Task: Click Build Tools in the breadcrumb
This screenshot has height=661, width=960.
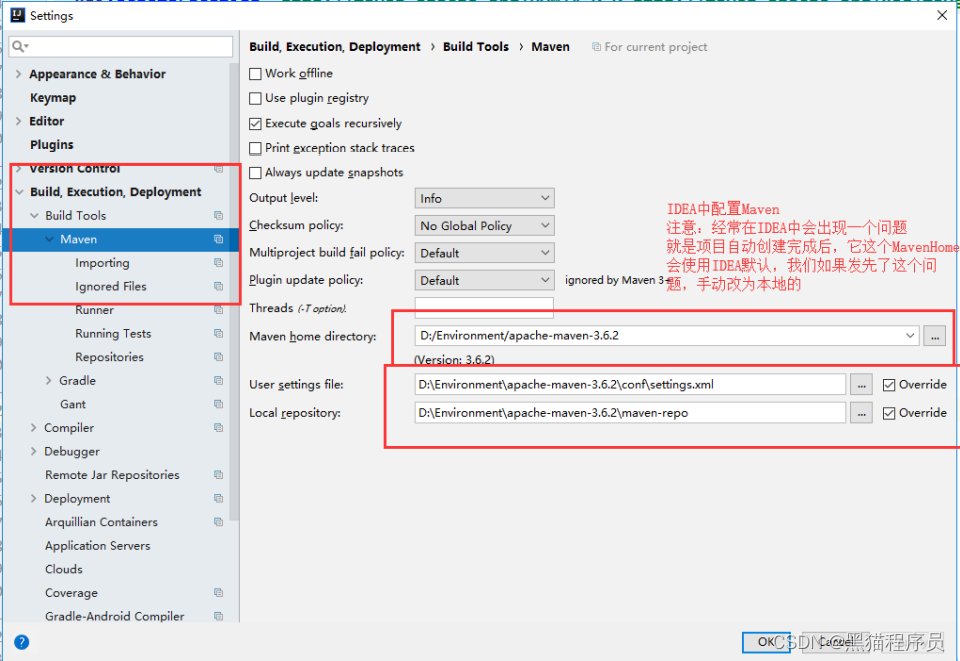Action: tap(476, 47)
